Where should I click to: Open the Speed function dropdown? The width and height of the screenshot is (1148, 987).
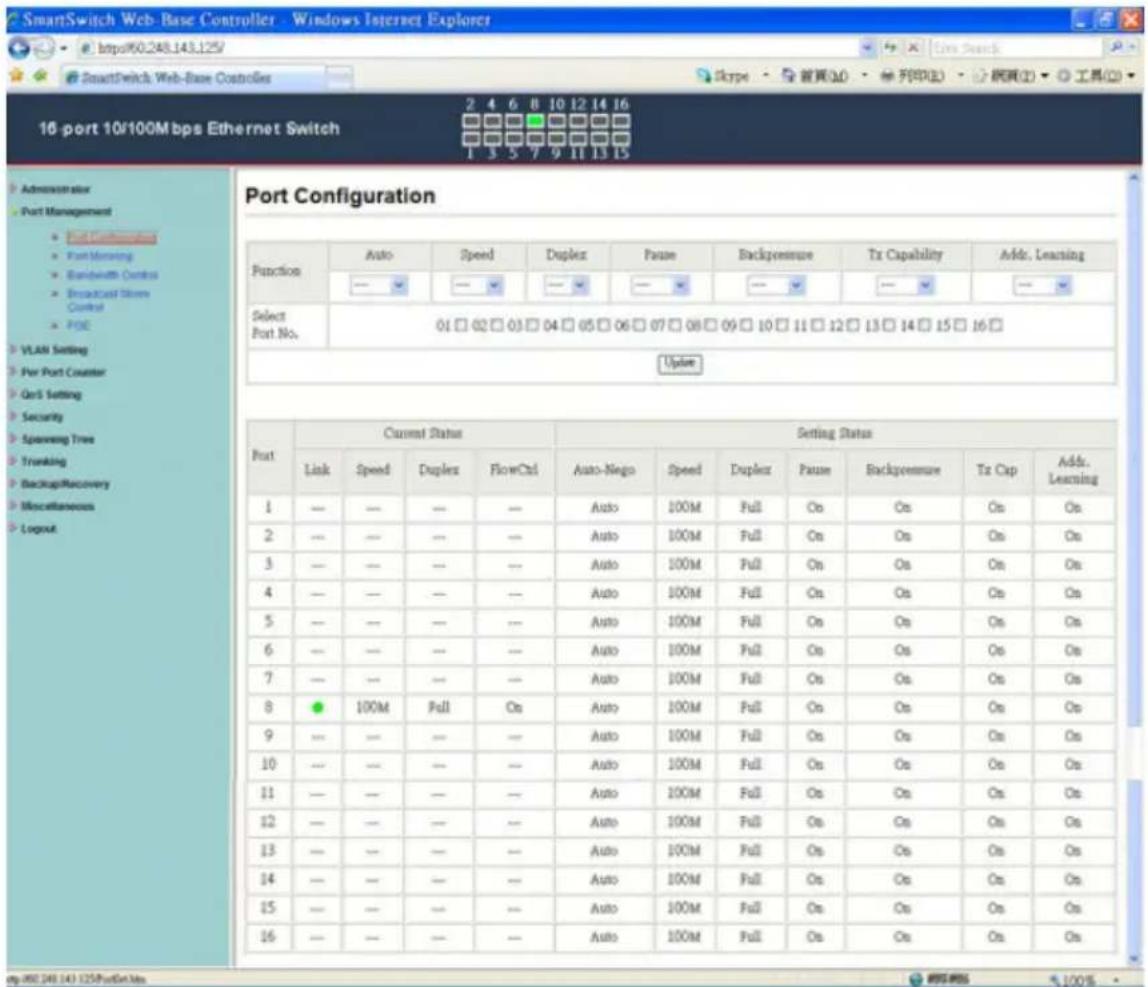pyautogui.click(x=477, y=286)
